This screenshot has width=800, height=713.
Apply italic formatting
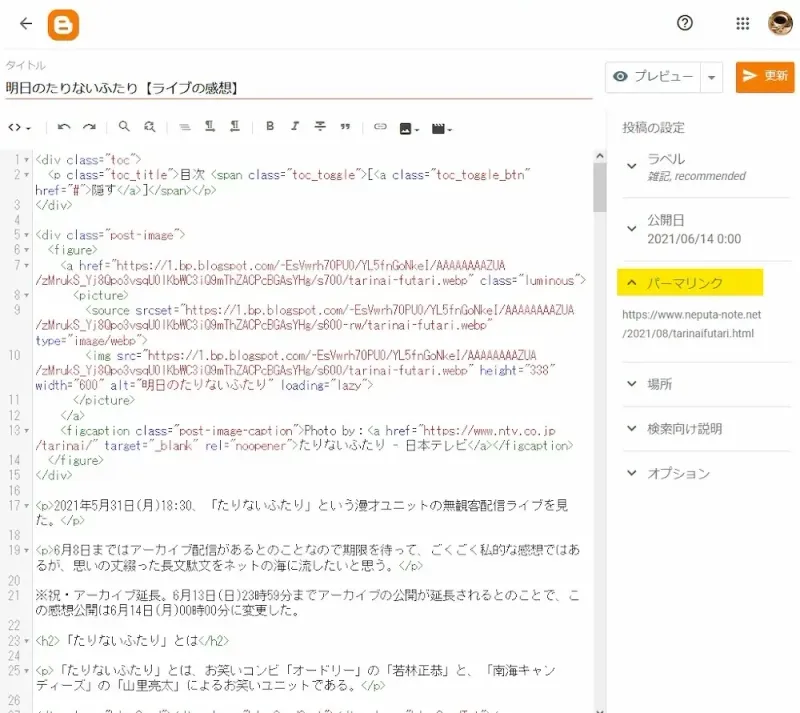(295, 127)
